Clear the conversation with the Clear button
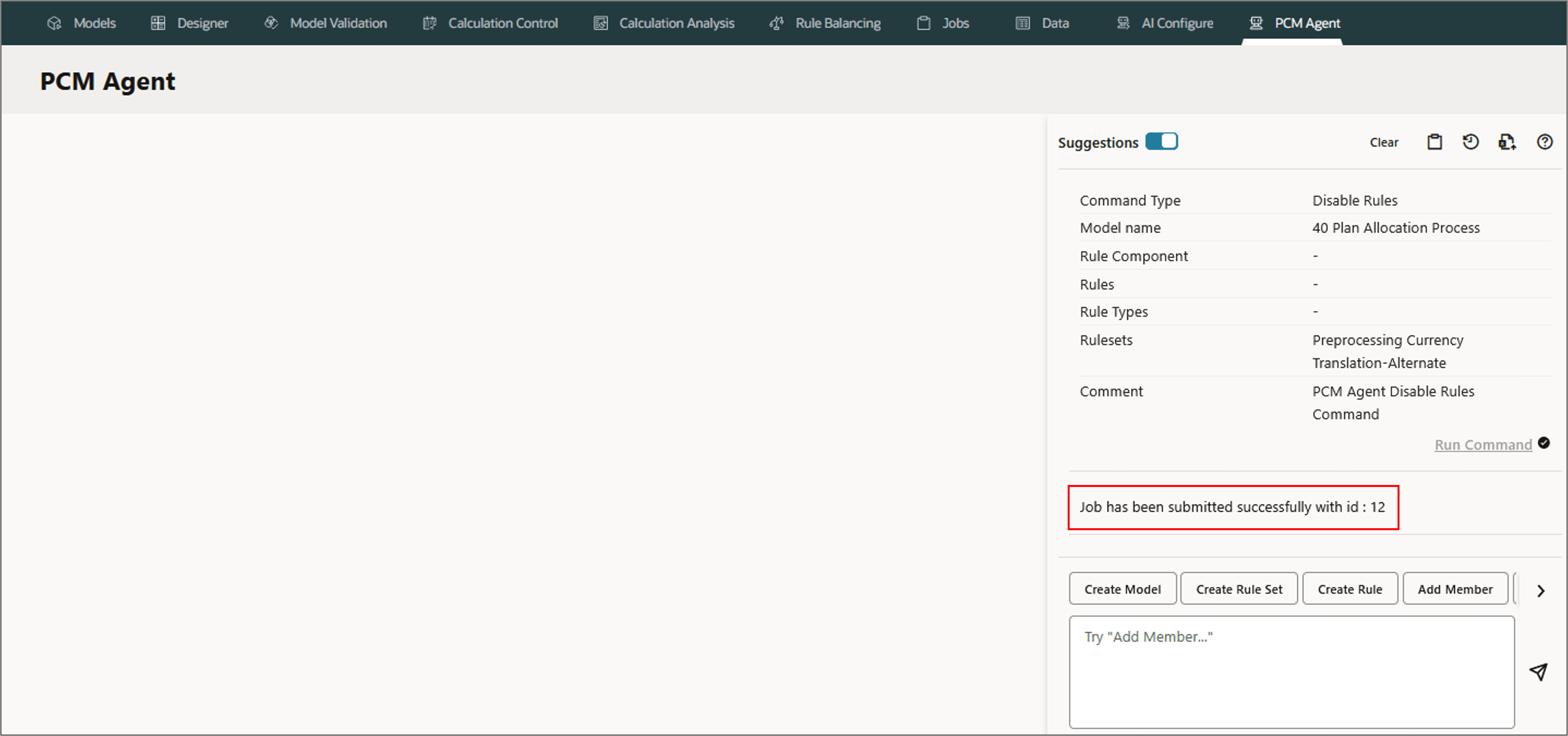The width and height of the screenshot is (1568, 736). pos(1384,142)
